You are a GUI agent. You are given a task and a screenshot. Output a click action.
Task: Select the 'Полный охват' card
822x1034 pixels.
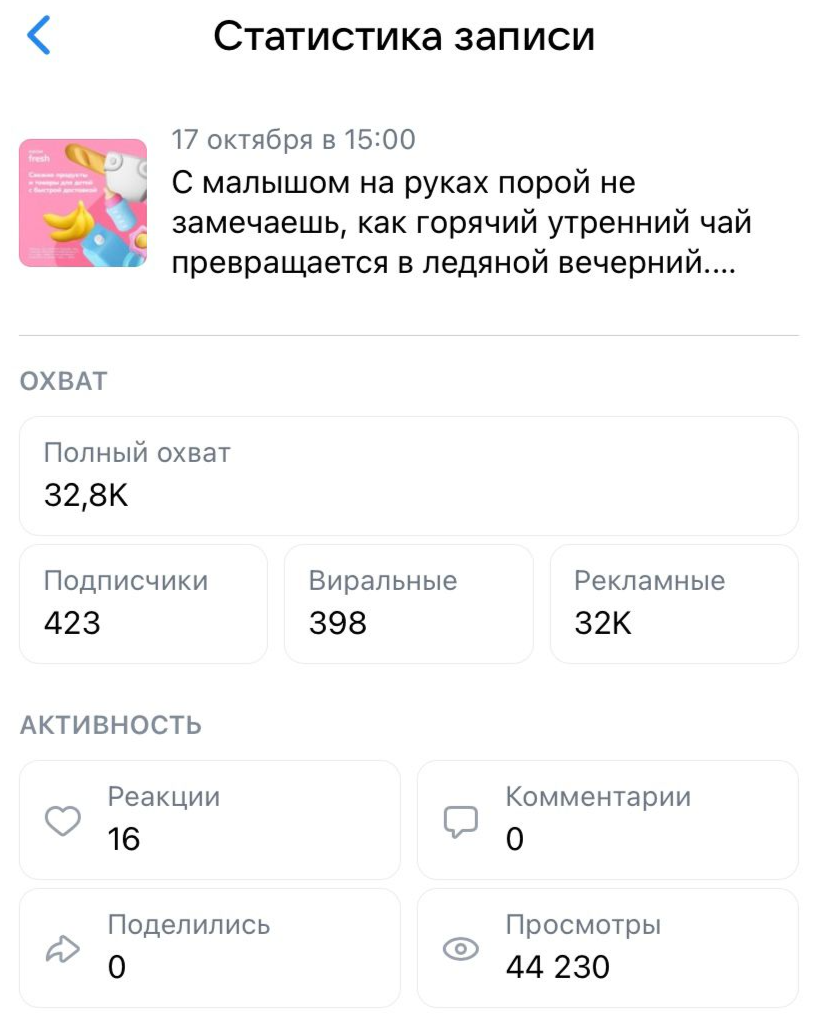(x=409, y=476)
